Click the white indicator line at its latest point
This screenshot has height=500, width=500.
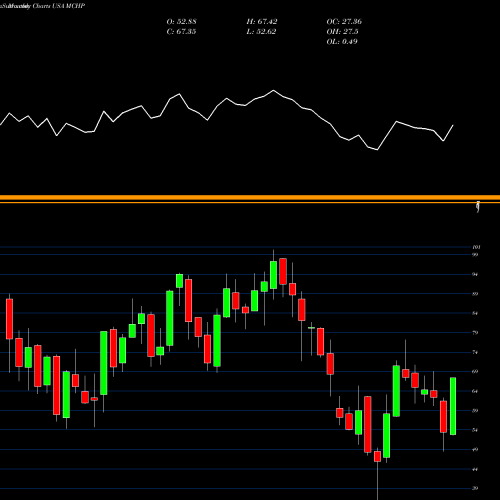coord(453,125)
